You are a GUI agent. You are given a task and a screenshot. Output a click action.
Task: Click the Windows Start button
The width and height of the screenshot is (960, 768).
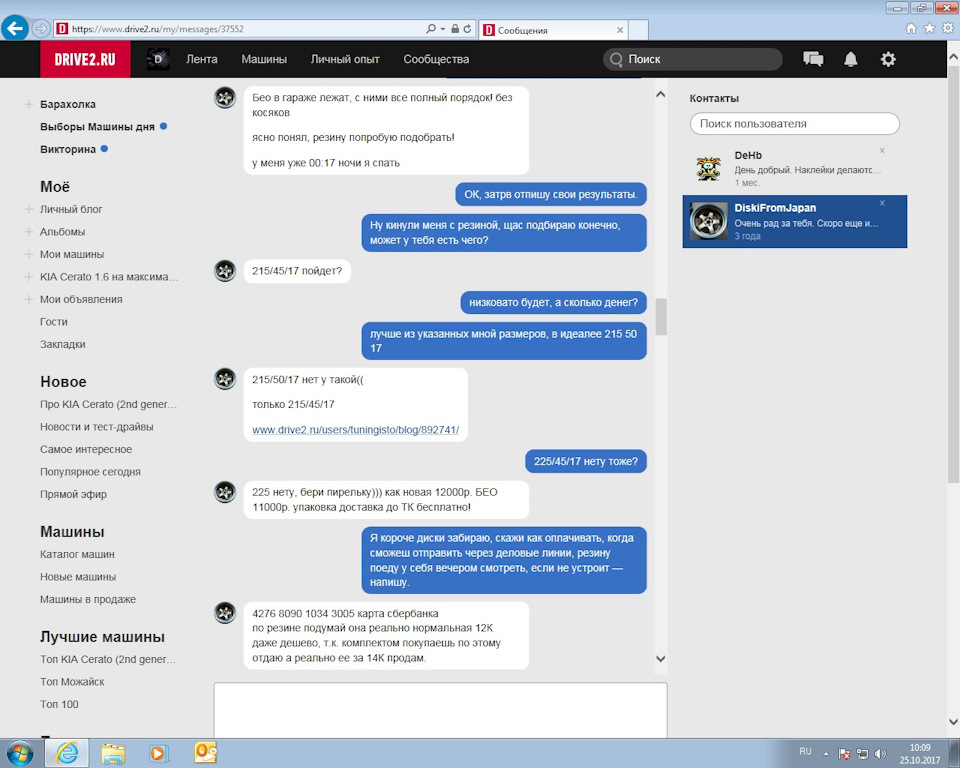(20, 753)
